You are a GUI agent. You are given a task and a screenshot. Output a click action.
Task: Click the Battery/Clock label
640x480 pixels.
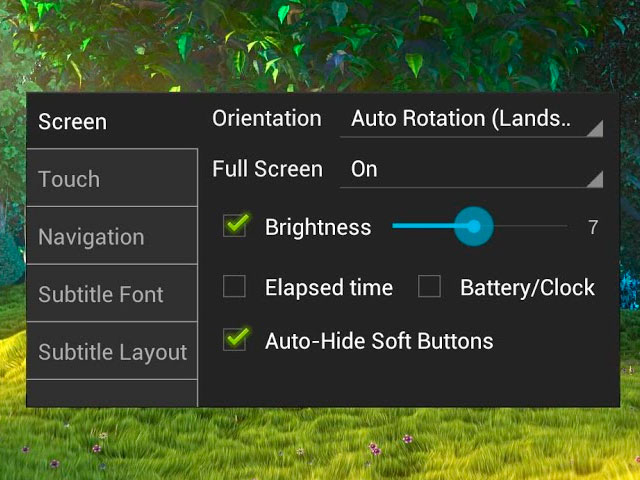click(x=527, y=288)
